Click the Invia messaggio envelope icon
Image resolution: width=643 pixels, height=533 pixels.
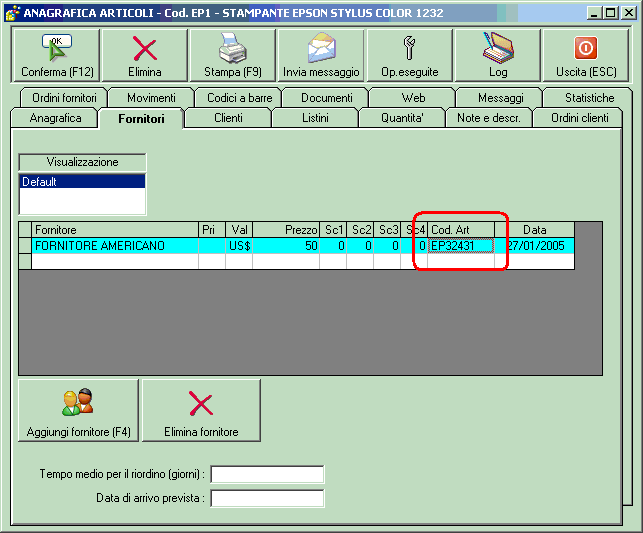(322, 48)
